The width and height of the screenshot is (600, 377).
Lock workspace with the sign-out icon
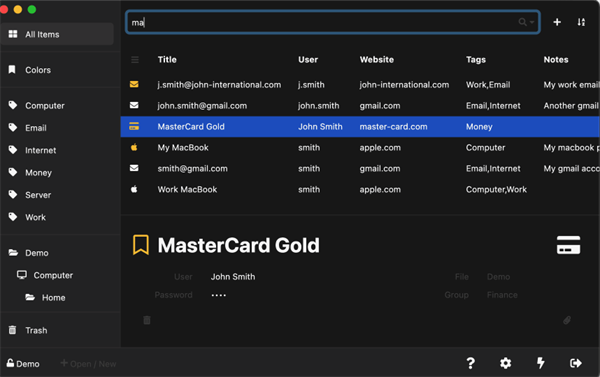(x=576, y=363)
